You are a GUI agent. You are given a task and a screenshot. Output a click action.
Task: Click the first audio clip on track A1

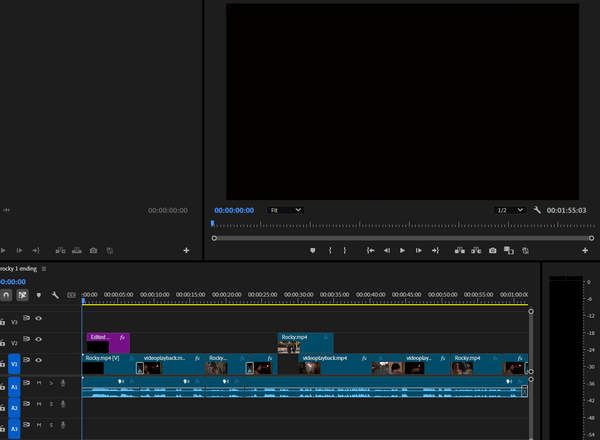pyautogui.click(x=110, y=387)
